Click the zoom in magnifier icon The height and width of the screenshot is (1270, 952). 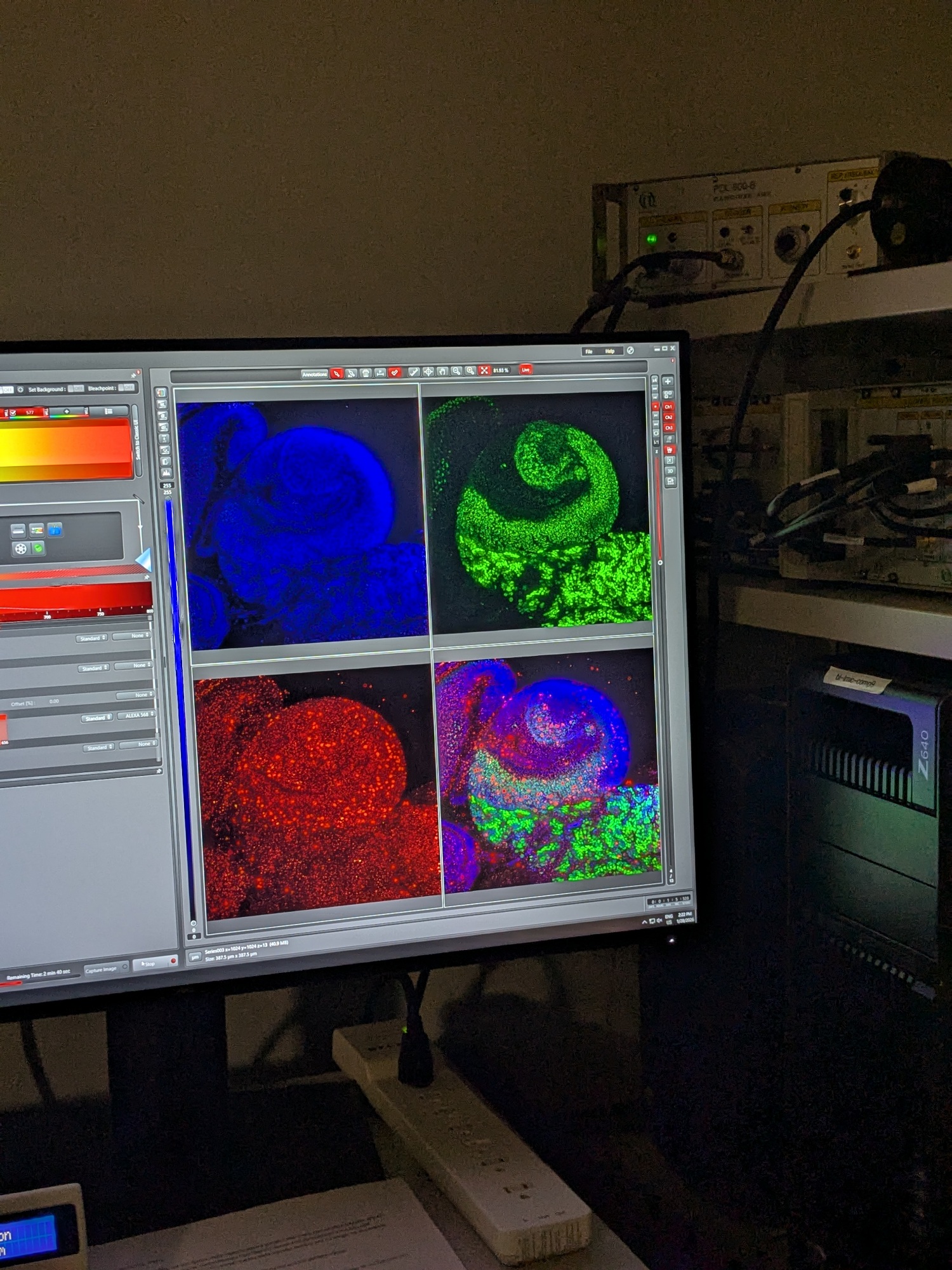click(470, 371)
